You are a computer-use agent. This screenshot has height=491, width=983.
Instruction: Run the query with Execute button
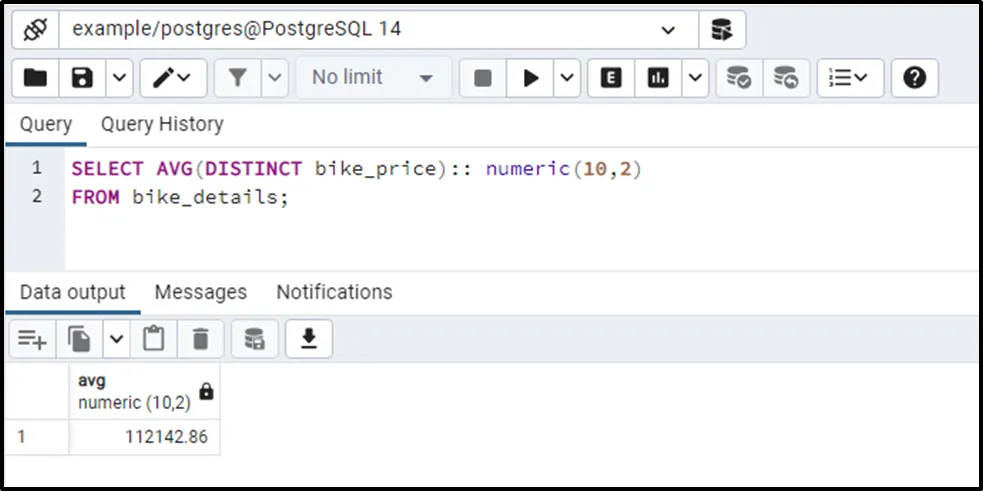[x=531, y=78]
